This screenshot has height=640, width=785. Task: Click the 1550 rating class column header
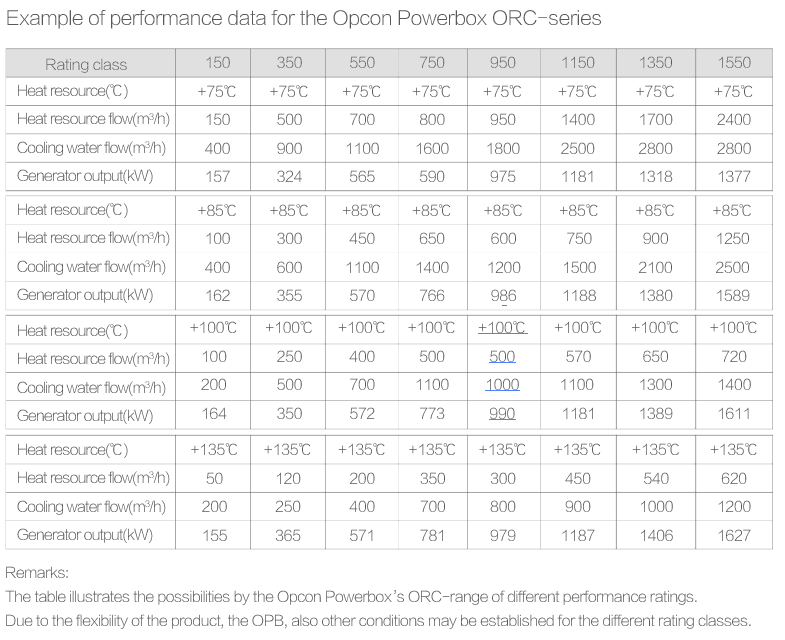point(734,63)
